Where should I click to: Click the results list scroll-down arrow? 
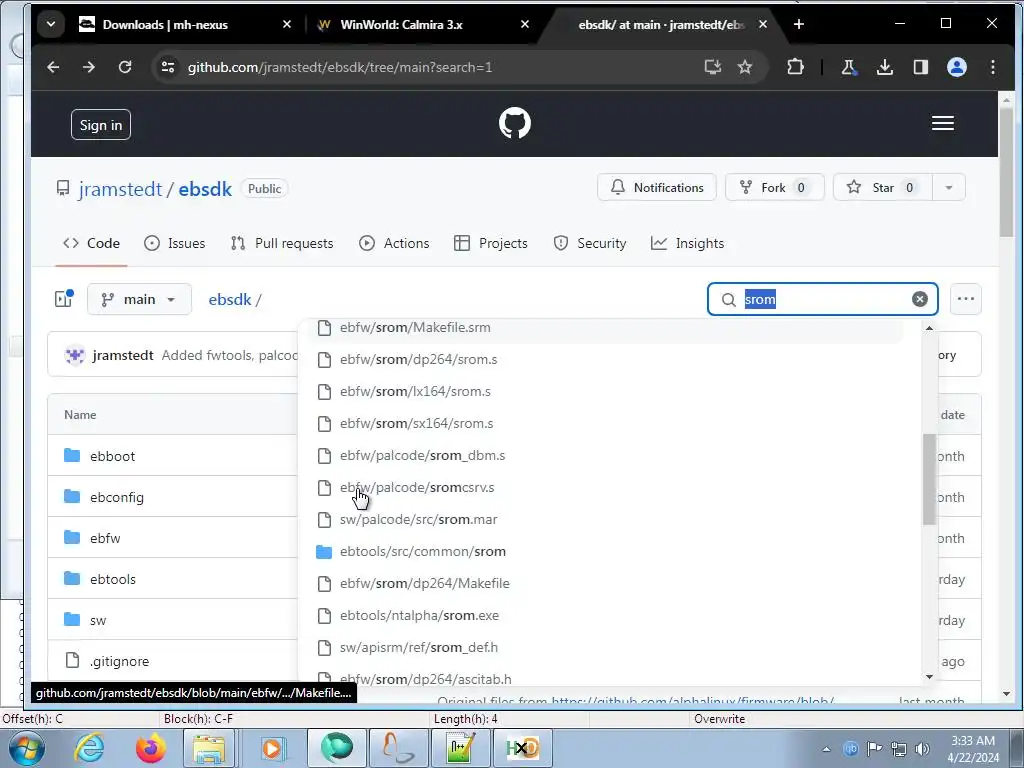tap(929, 677)
